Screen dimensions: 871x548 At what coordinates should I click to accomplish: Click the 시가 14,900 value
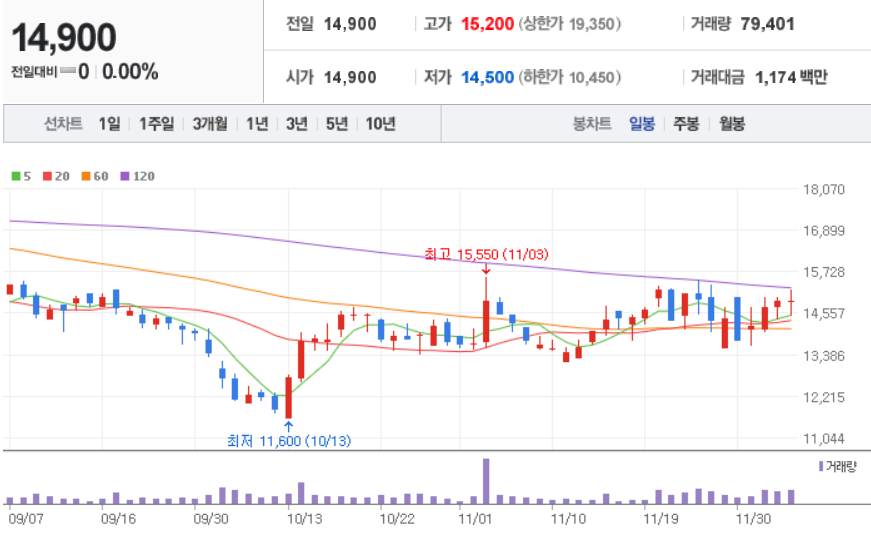point(350,77)
